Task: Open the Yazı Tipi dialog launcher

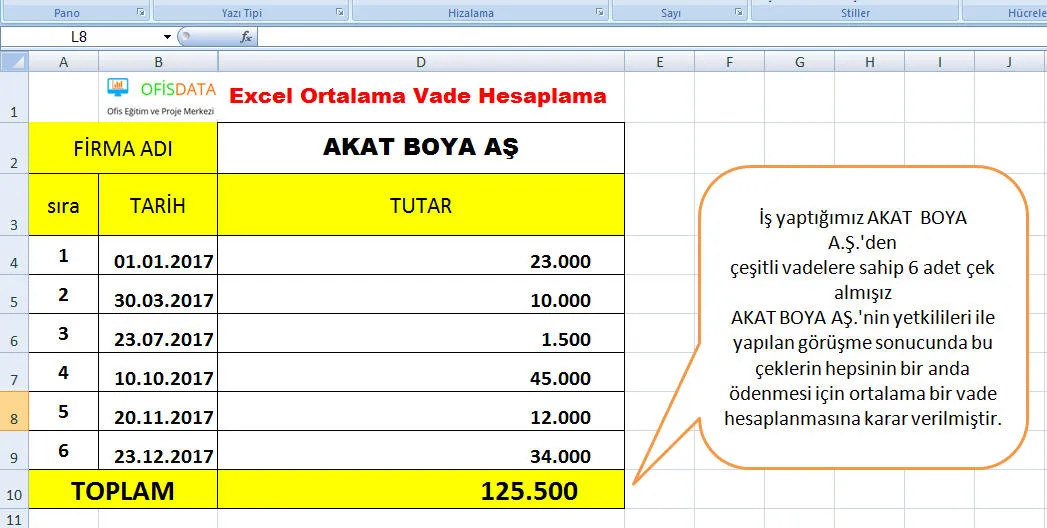Action: [x=340, y=13]
